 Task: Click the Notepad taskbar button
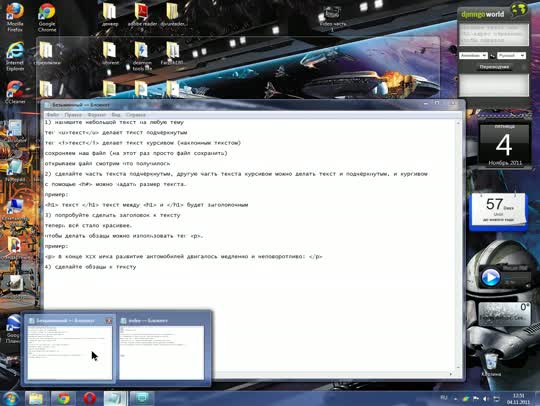115,399
